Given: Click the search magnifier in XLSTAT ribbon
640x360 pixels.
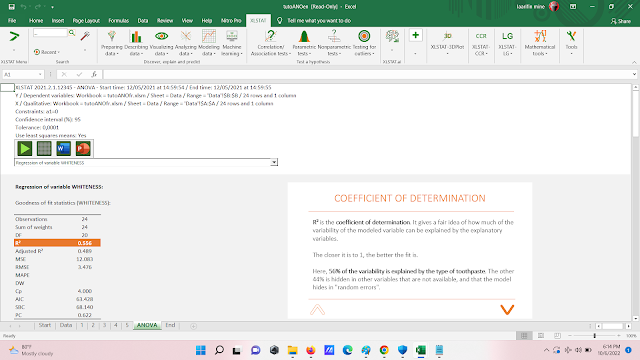Looking at the screenshot, I should 72,33.
